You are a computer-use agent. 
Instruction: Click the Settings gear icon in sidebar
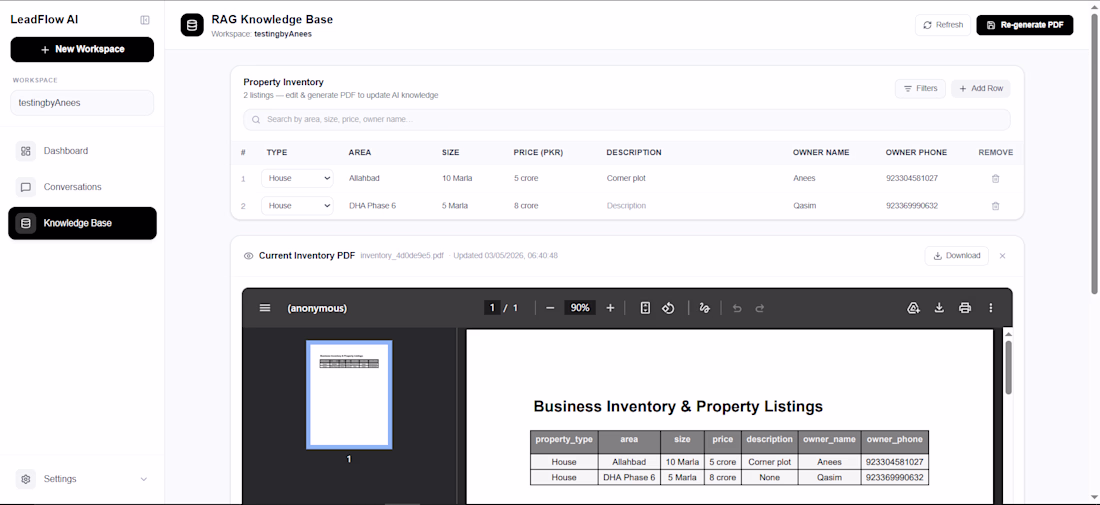pos(26,479)
